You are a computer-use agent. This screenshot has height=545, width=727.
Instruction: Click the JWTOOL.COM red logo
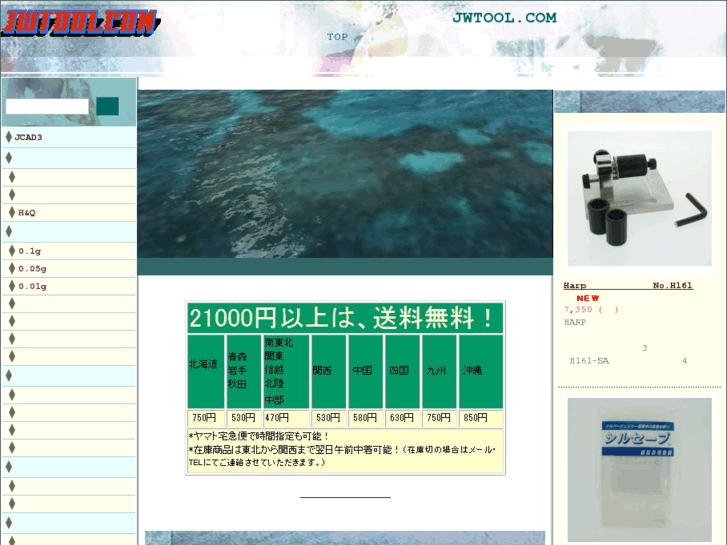point(81,22)
